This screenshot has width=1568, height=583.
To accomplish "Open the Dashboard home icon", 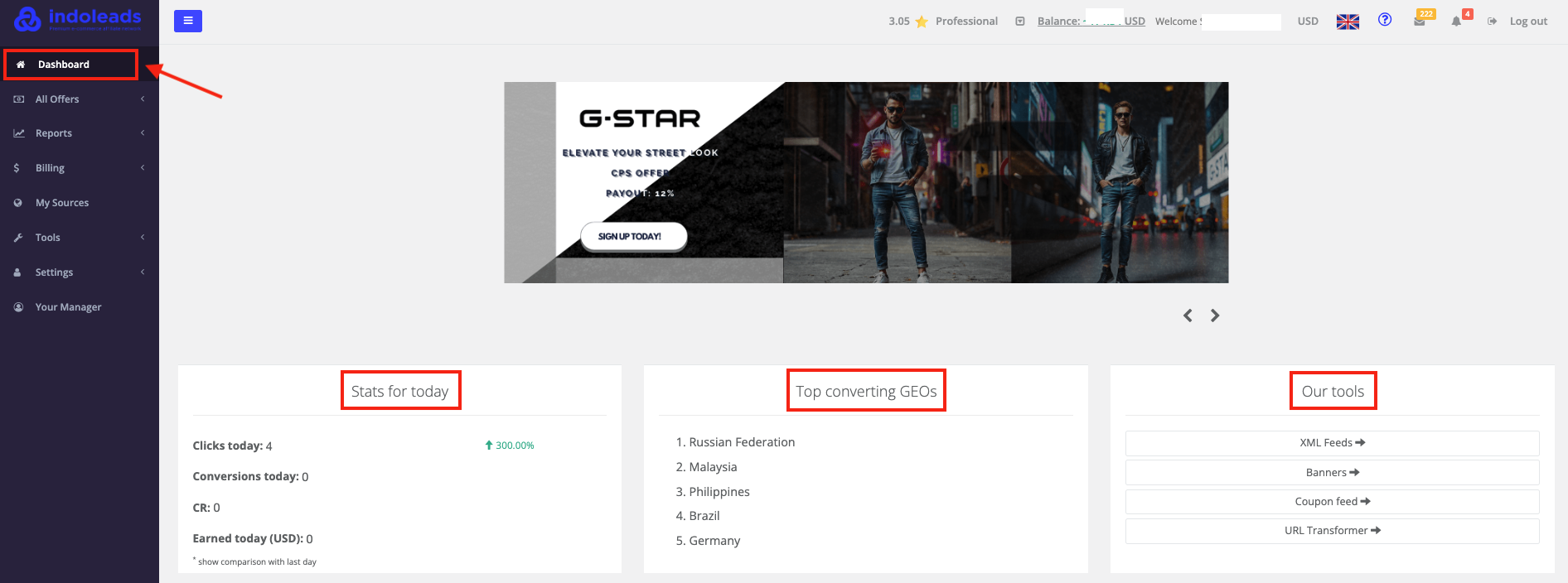I will [x=21, y=65].
